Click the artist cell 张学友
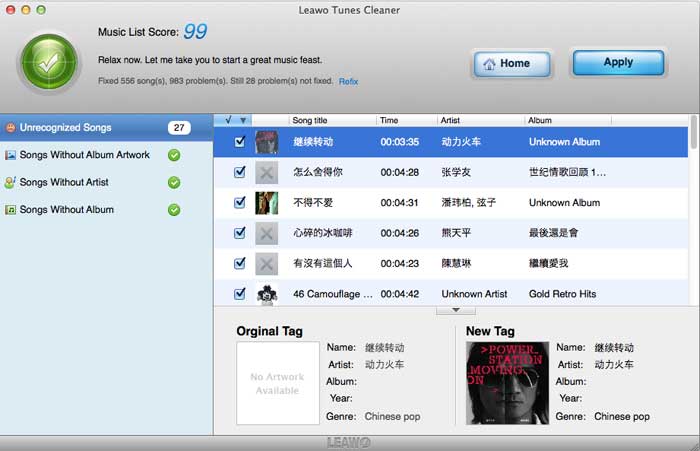 click(x=456, y=172)
